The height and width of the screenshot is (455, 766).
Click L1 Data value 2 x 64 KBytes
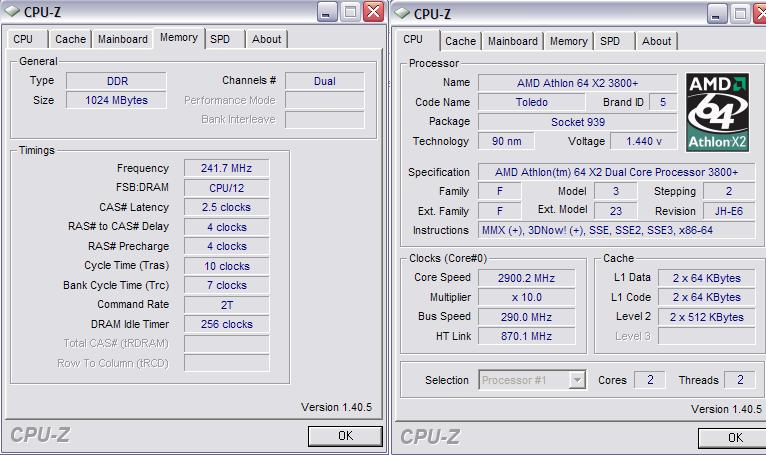point(706,278)
